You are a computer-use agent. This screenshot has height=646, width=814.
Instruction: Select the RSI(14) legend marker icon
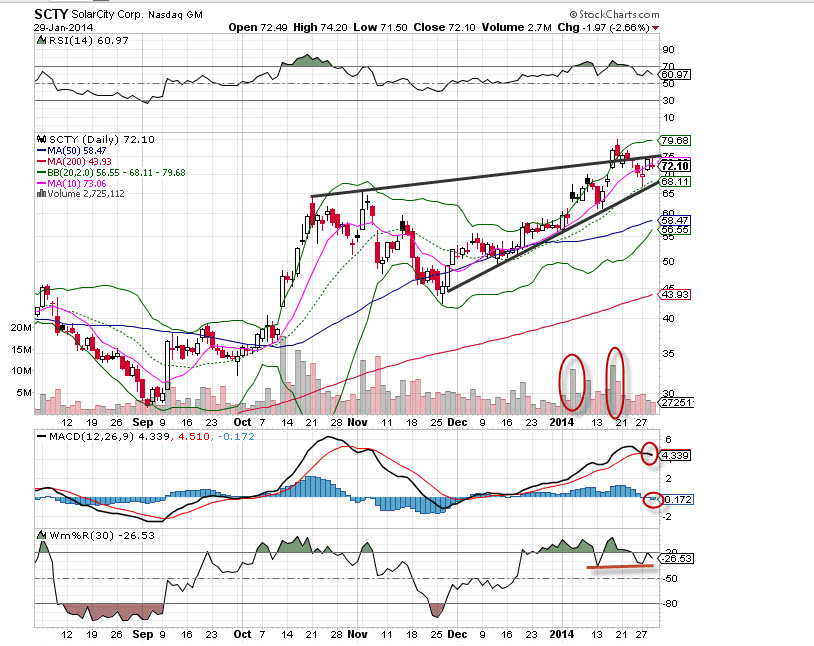(x=39, y=40)
